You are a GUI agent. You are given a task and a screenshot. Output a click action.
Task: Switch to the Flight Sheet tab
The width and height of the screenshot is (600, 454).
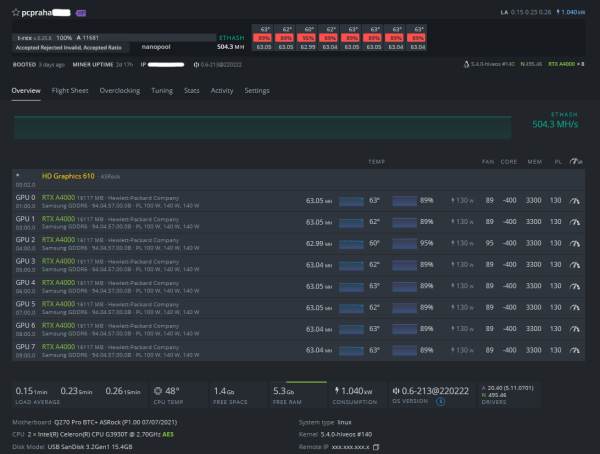70,91
